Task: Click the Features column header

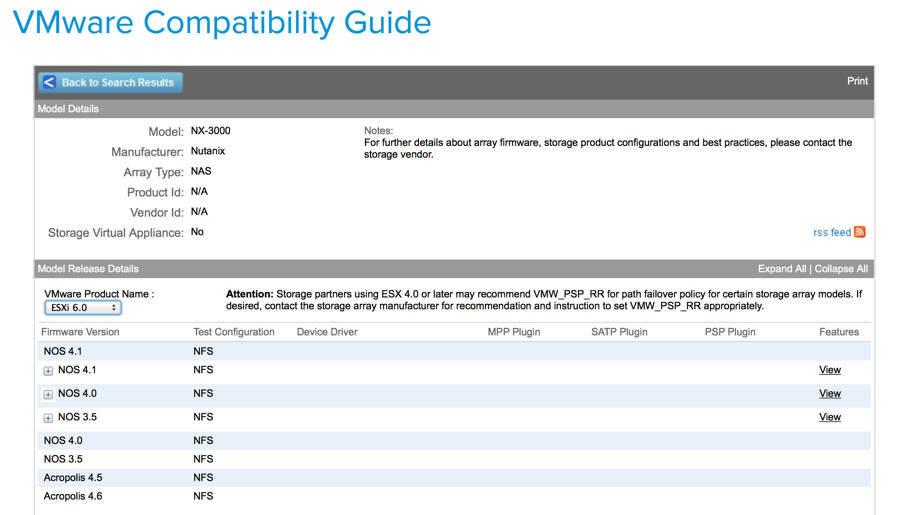Action: (x=839, y=332)
